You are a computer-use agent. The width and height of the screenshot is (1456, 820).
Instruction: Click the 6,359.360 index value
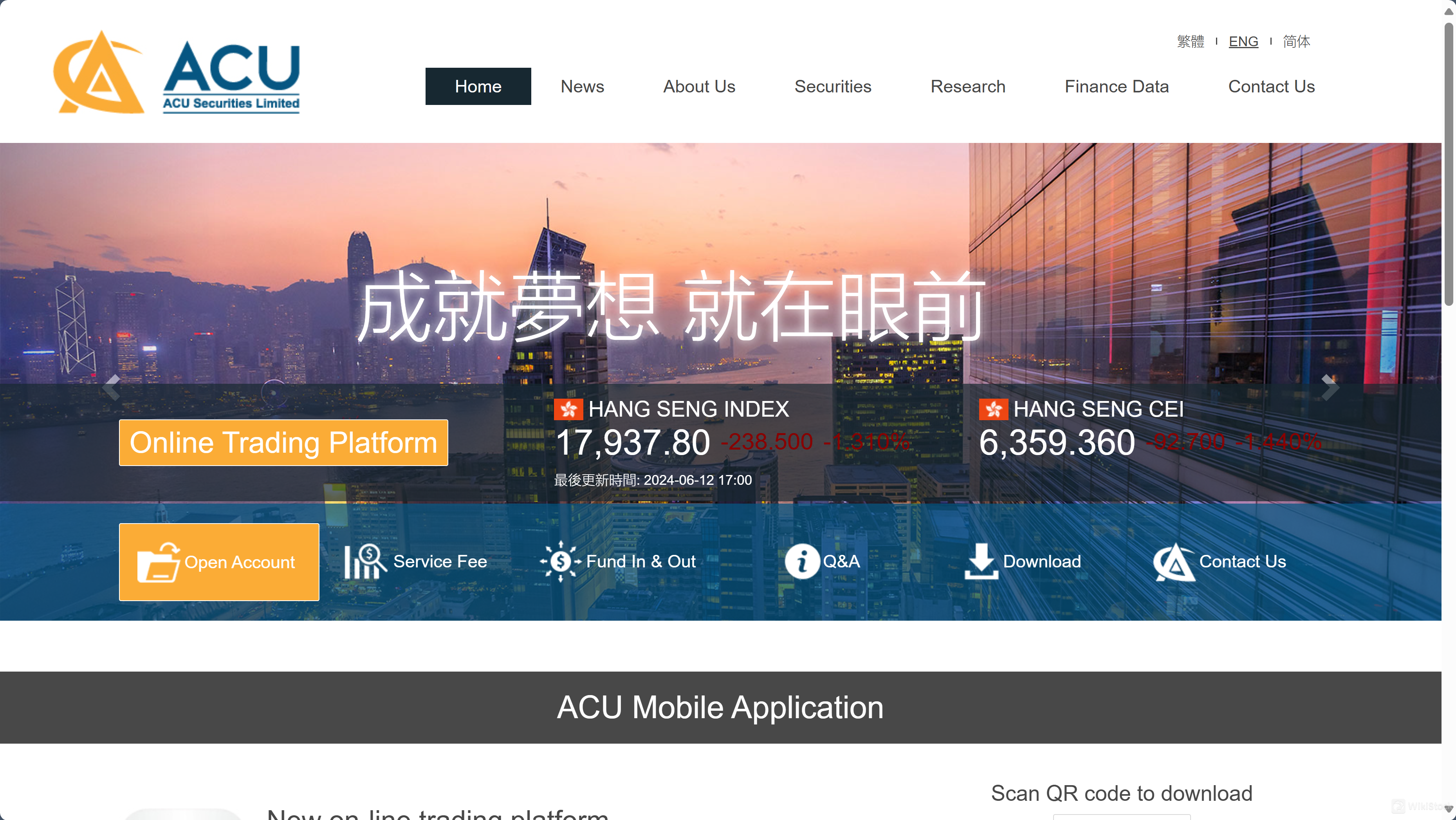coord(1056,443)
